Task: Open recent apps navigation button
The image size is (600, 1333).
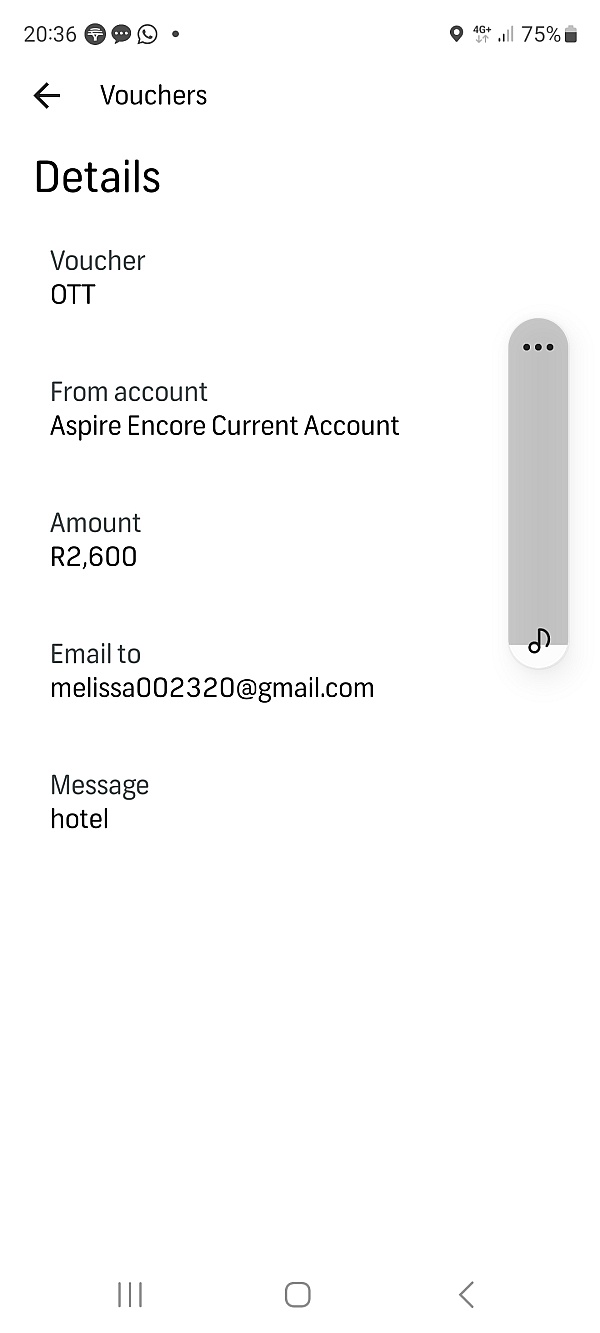Action: tap(130, 1295)
